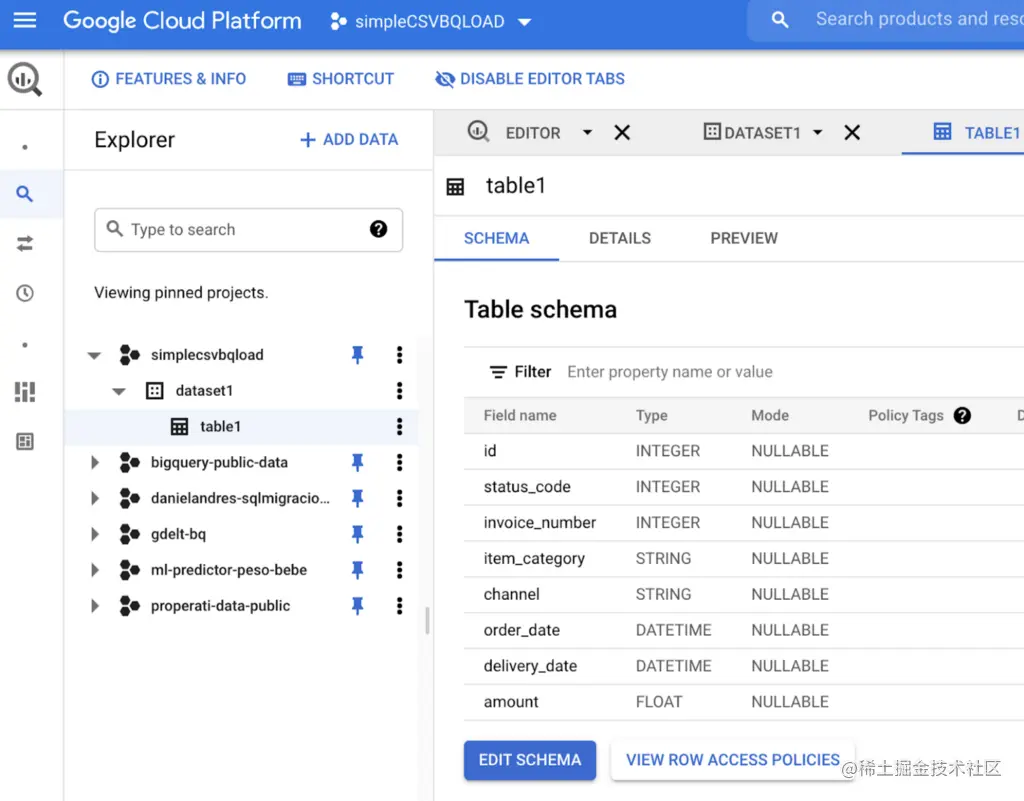Close the DATASET1 tab
The image size is (1024, 801).
coord(852,133)
